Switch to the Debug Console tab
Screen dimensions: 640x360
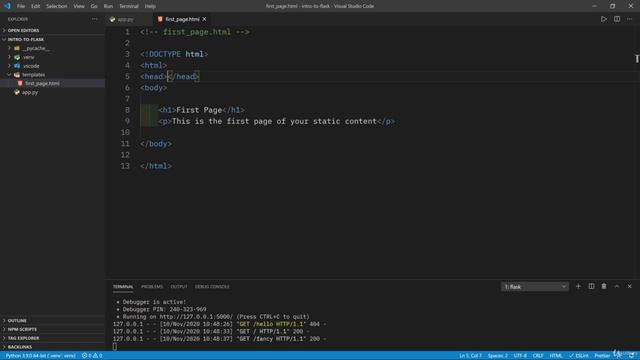(x=212, y=287)
